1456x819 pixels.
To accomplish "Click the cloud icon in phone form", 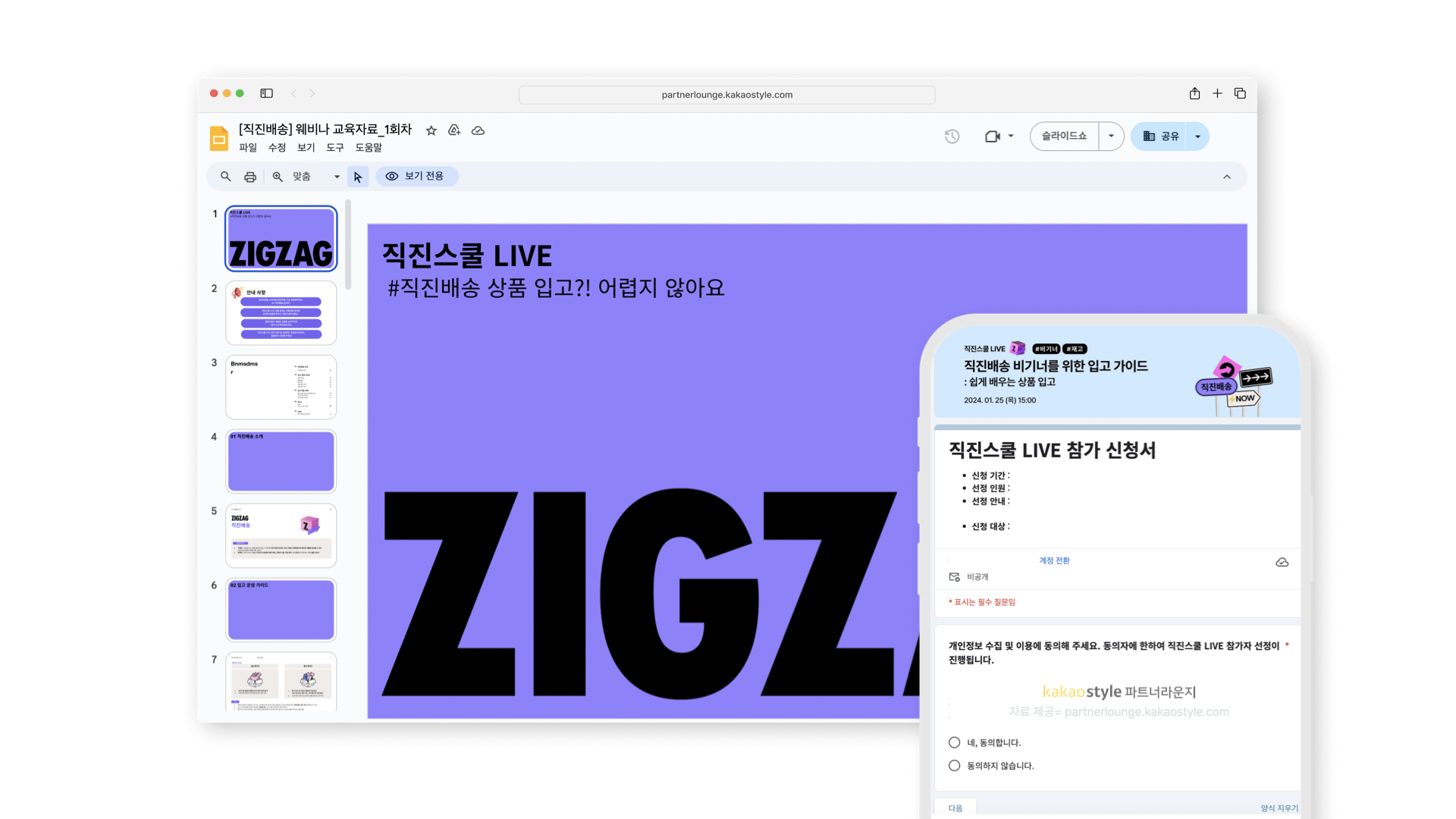I will 1282,562.
